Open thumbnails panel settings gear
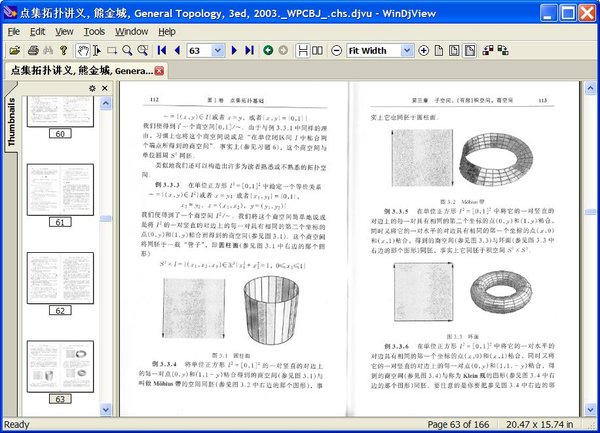This screenshot has height=433, width=600. coord(92,88)
